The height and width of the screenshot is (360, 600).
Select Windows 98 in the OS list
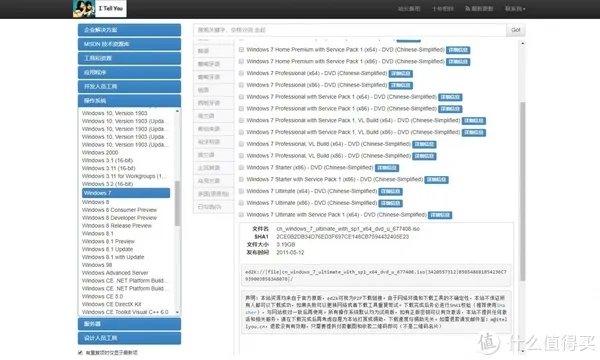pyautogui.click(x=97, y=265)
